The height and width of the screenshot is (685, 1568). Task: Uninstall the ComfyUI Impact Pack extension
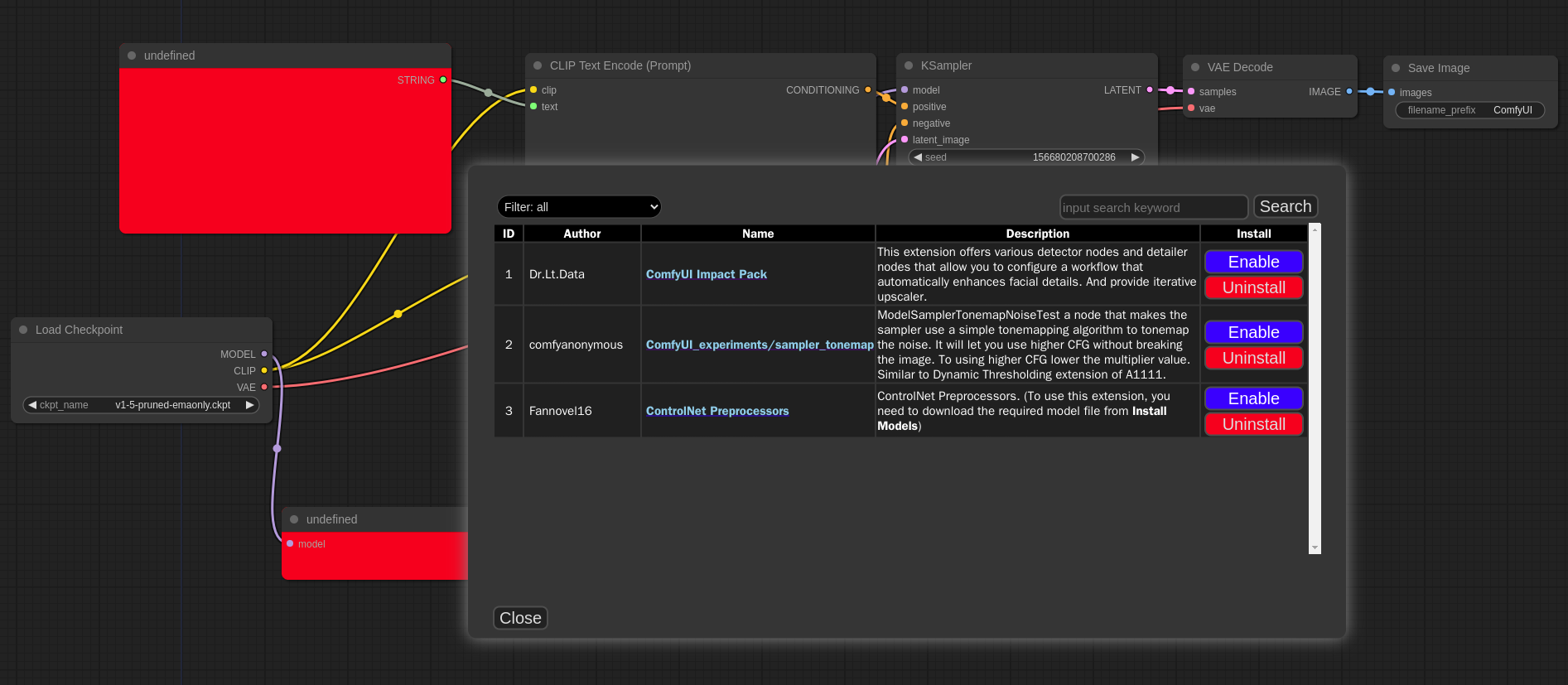click(1253, 287)
